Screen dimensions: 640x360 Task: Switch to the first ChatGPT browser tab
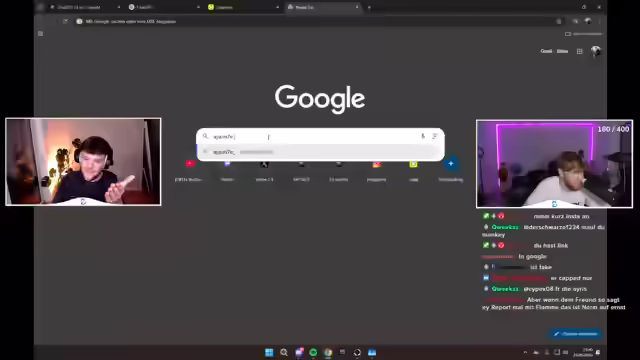(84, 7)
